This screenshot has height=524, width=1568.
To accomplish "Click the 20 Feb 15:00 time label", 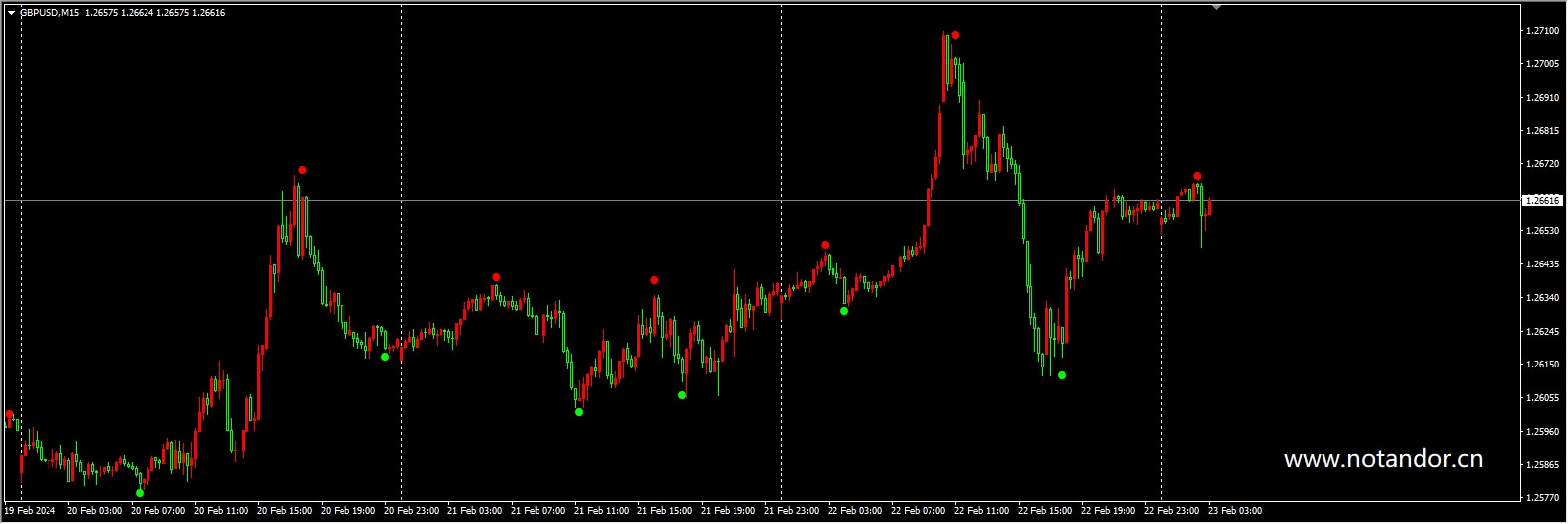I will coord(285,511).
